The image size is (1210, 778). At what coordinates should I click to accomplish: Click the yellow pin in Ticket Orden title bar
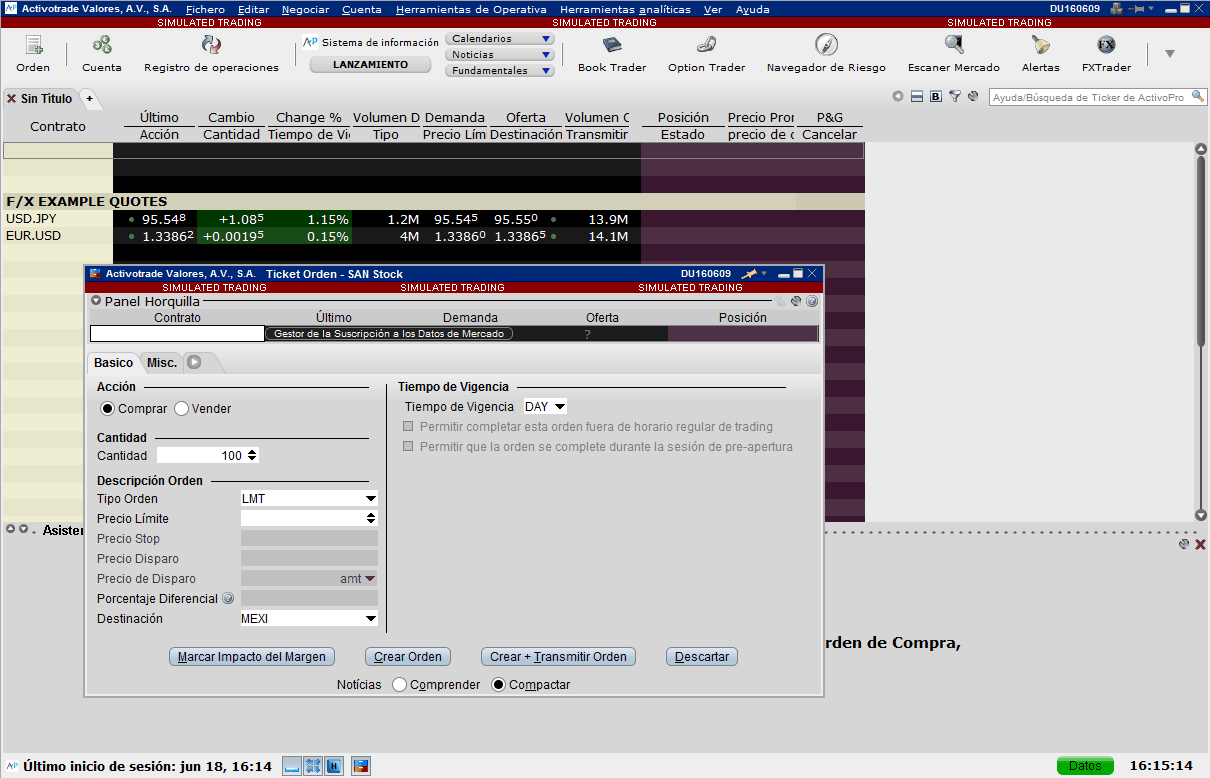tap(748, 274)
